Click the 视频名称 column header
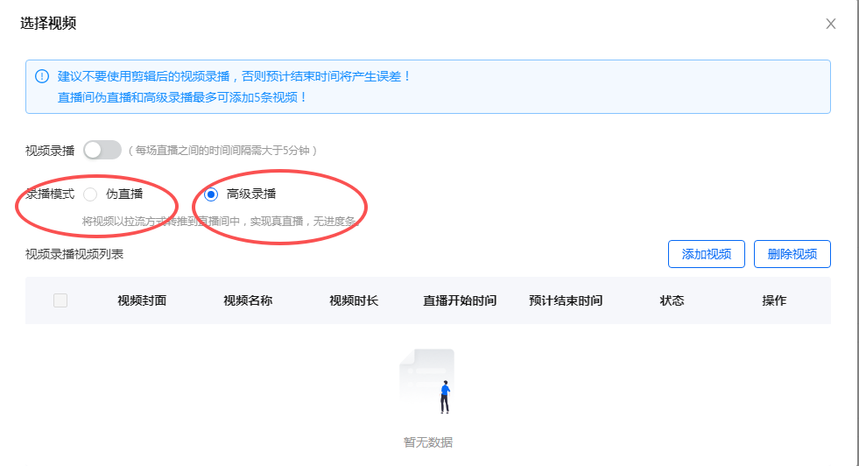 (248, 301)
